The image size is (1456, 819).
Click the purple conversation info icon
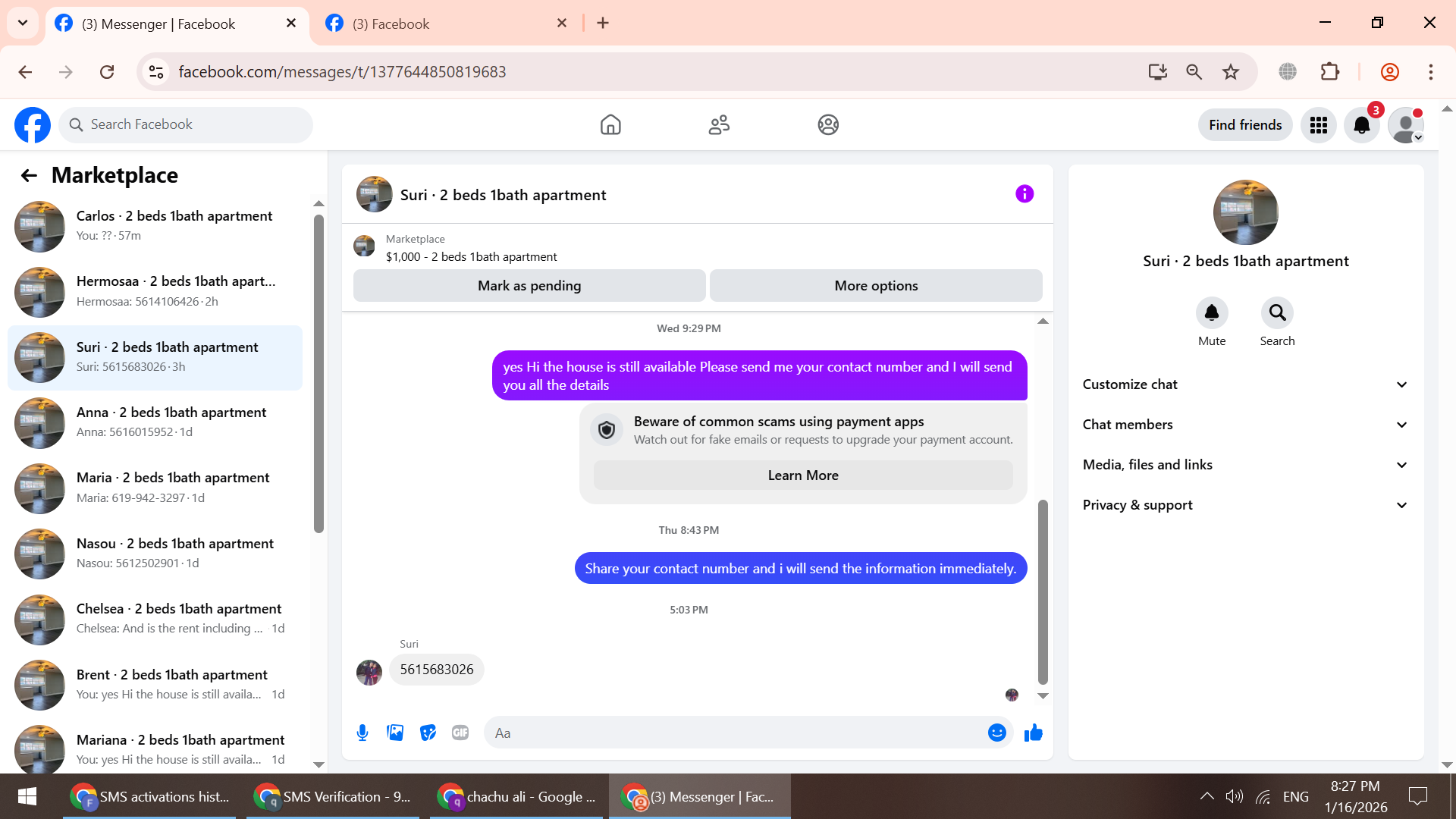click(x=1025, y=194)
